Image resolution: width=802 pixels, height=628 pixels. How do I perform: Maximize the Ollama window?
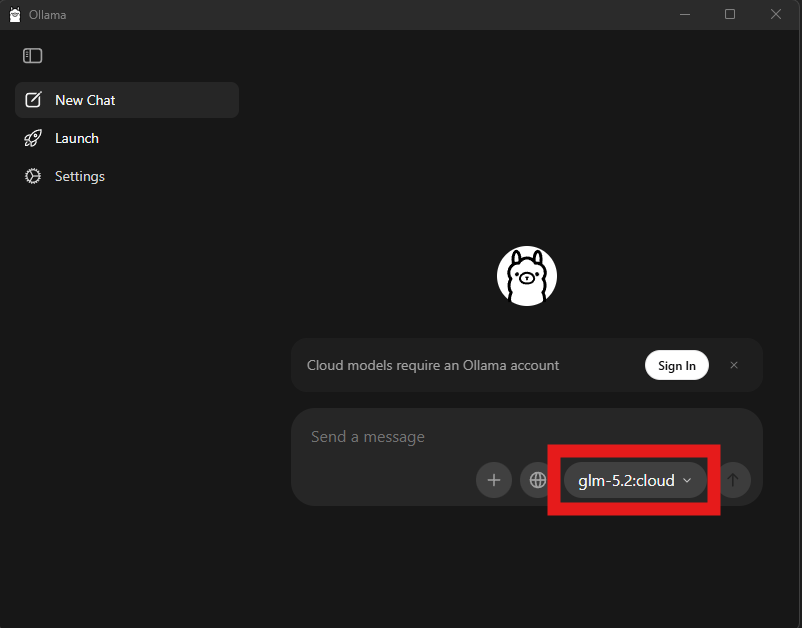[x=730, y=14]
